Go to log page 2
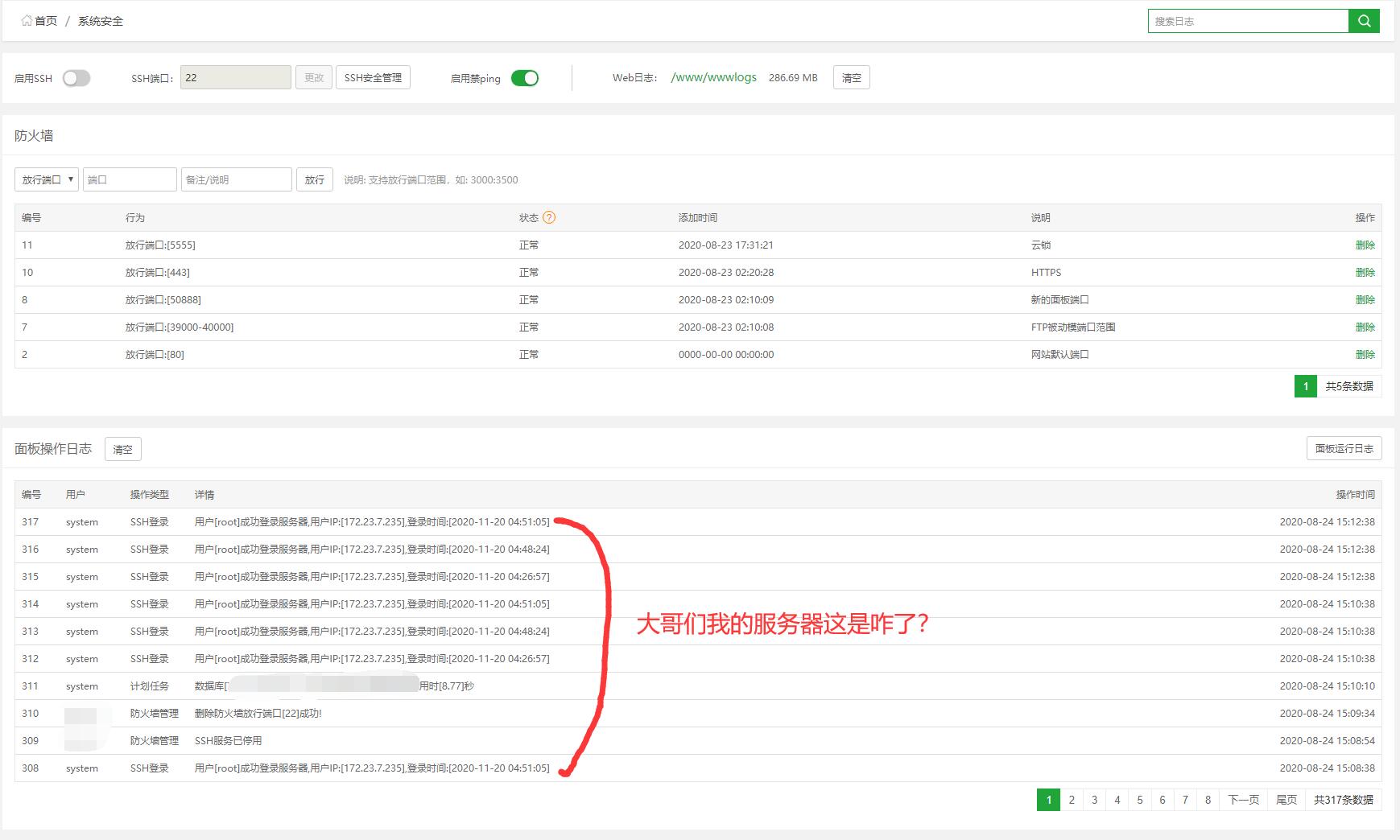The width and height of the screenshot is (1400, 840). tap(1072, 799)
